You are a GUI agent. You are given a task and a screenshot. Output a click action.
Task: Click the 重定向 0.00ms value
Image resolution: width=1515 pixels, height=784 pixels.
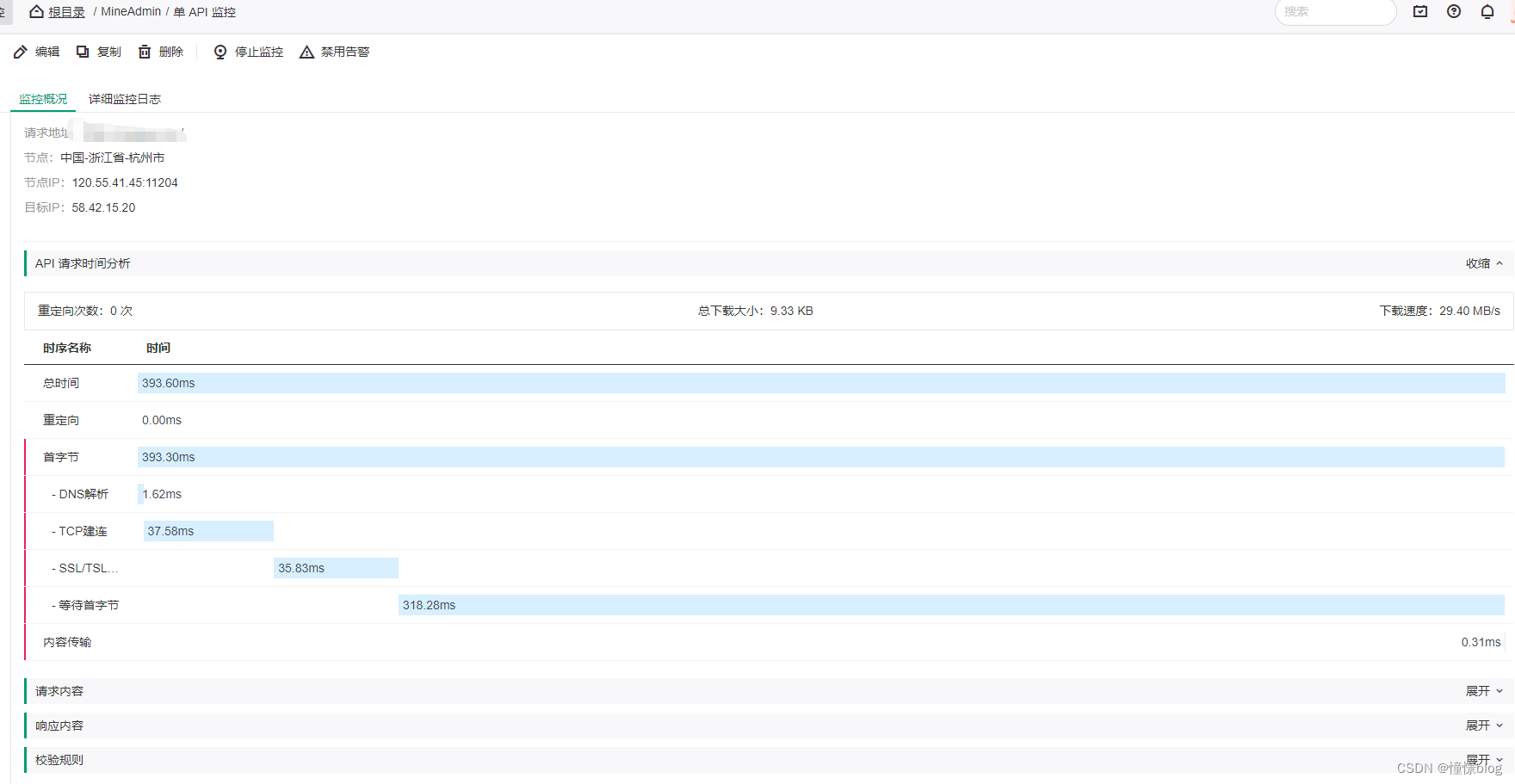[162, 420]
